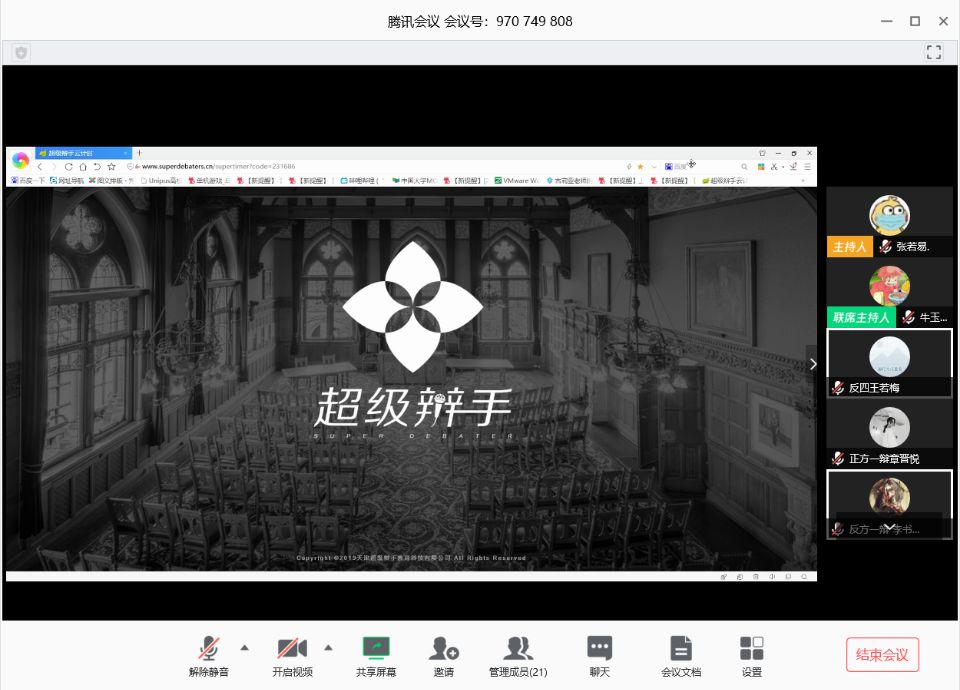Close the blue browser tab
This screenshot has height=690, width=960.
(x=126, y=153)
